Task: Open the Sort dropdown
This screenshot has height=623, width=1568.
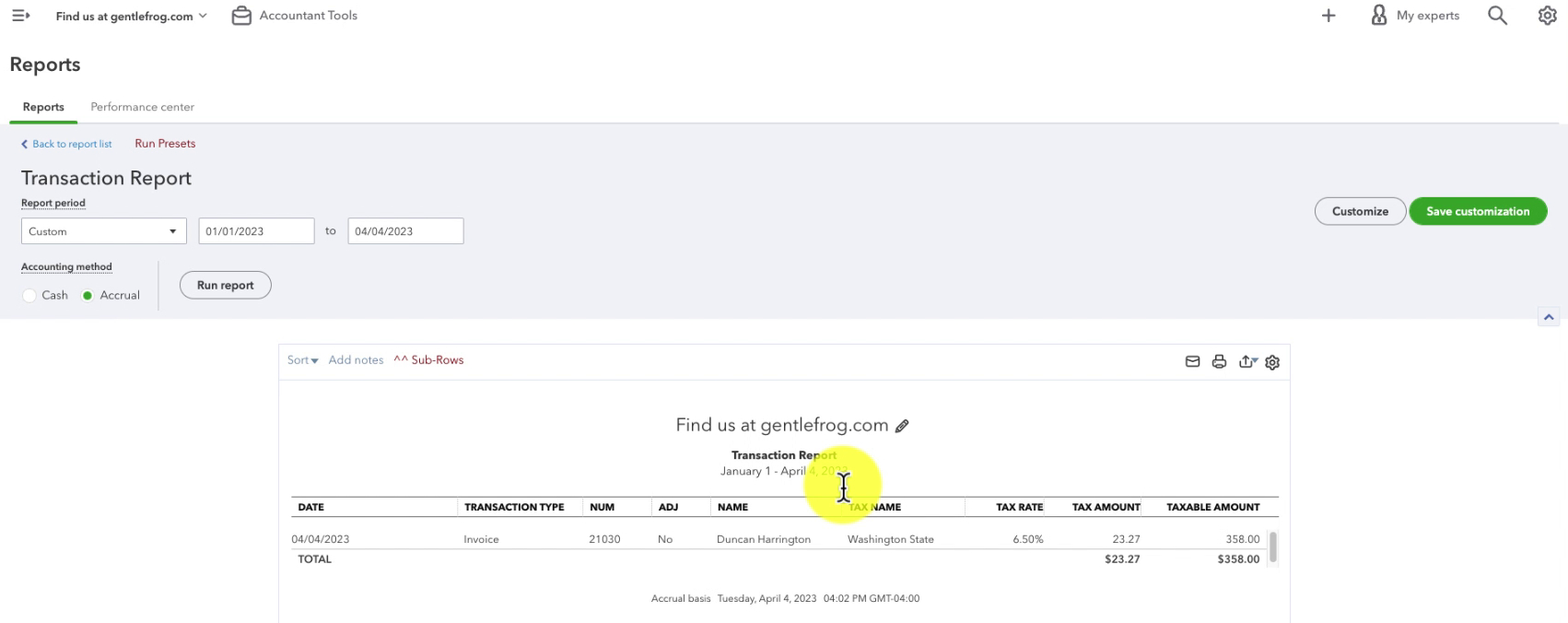Action: (302, 360)
